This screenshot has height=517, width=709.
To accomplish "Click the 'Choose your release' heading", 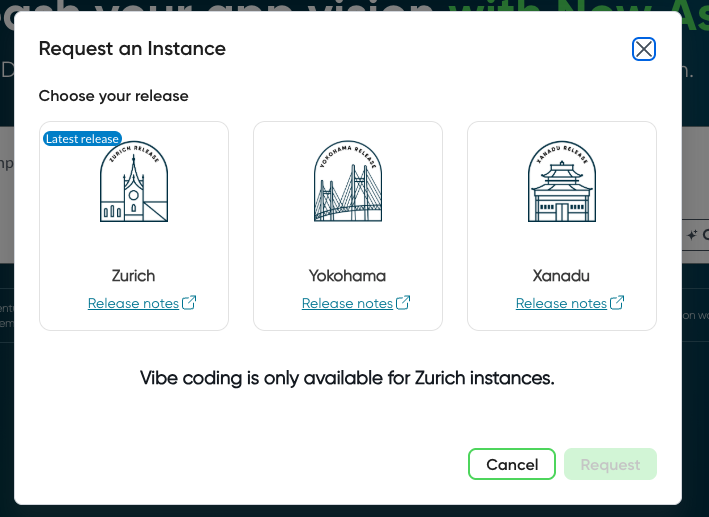I will 113,96.
